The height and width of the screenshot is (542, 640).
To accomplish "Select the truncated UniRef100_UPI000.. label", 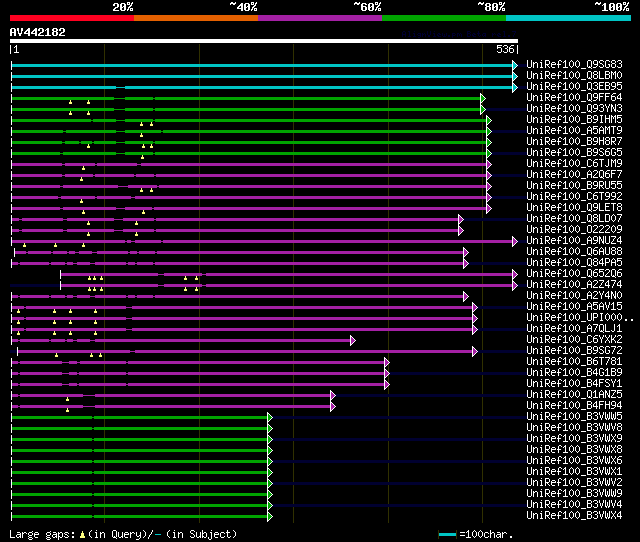I will (x=580, y=318).
